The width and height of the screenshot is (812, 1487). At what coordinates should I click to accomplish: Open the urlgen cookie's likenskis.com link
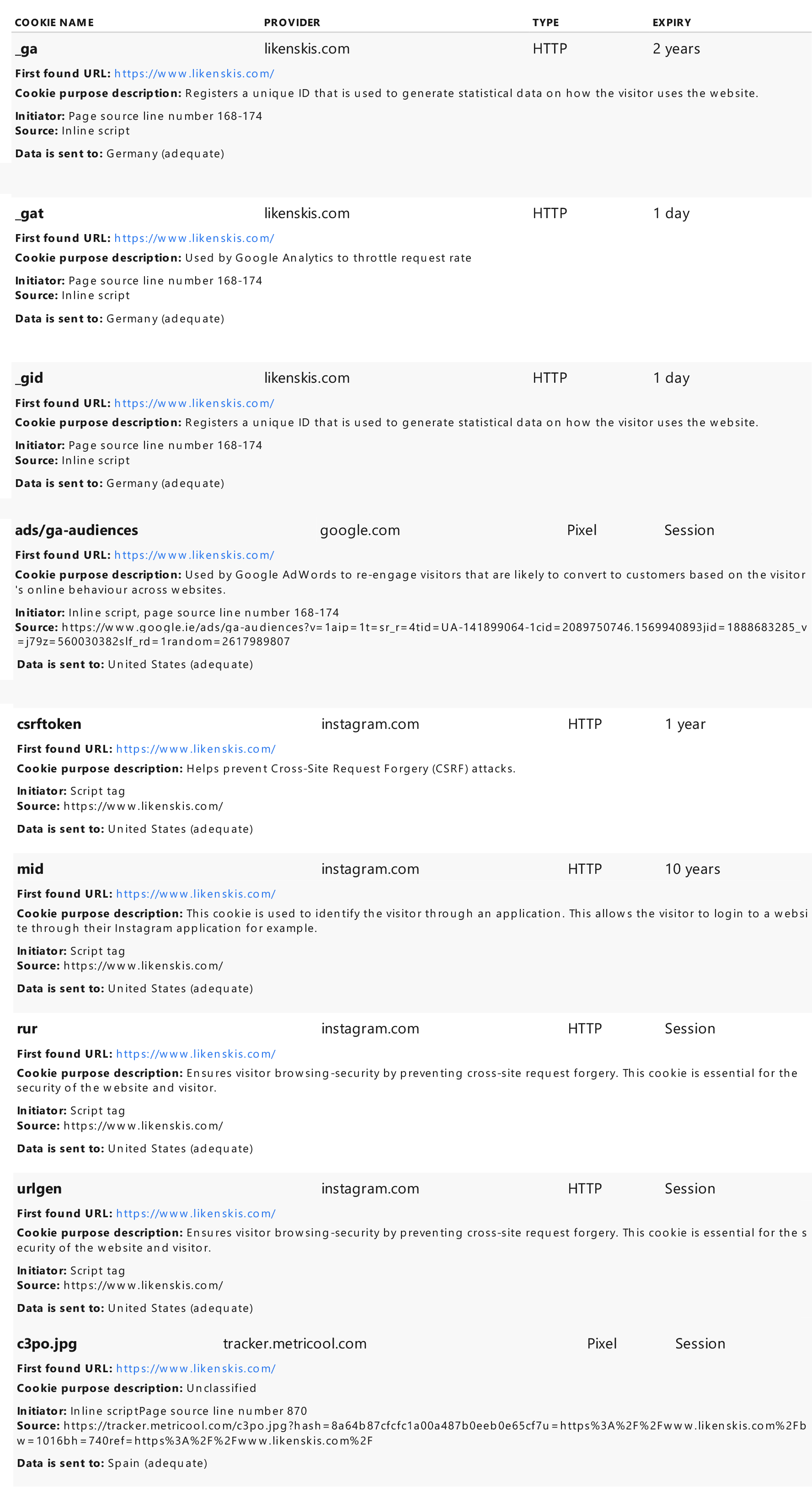196,1214
